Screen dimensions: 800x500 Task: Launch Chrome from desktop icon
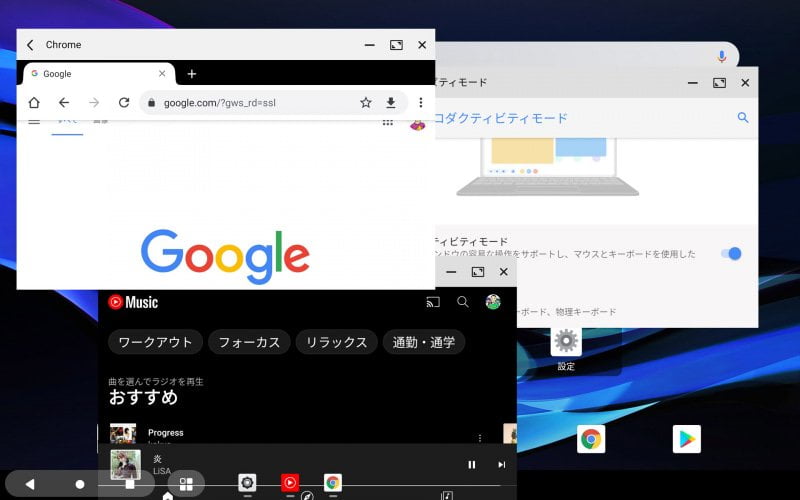(x=591, y=439)
